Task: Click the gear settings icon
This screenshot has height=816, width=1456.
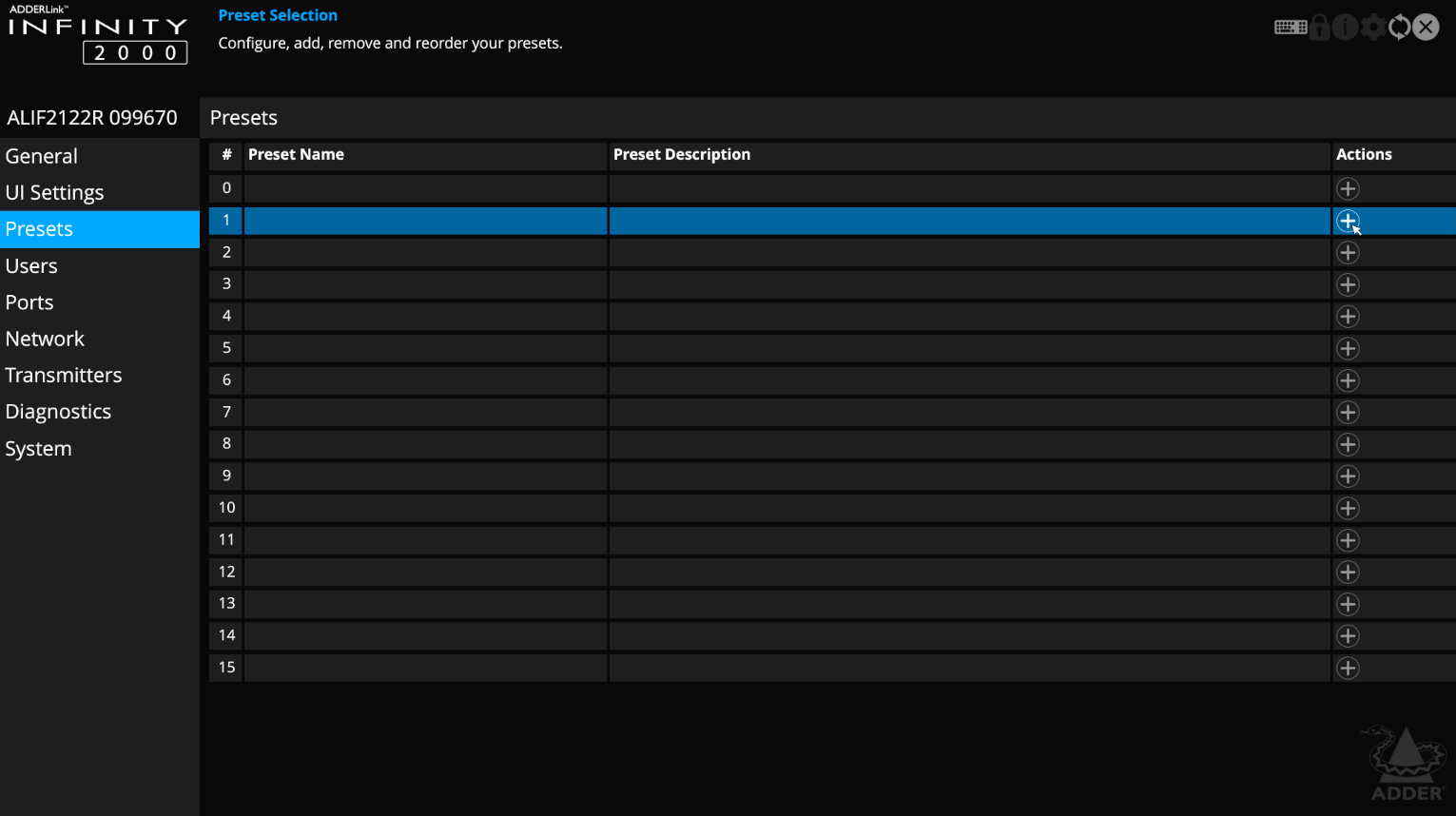Action: tap(1372, 27)
